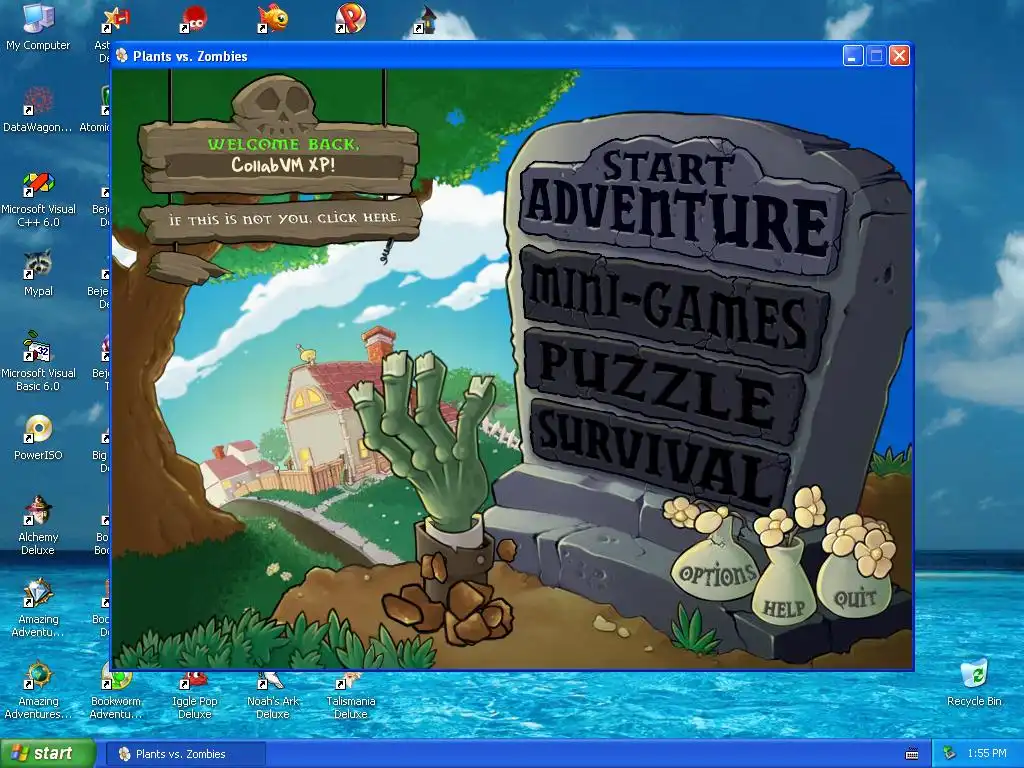Select Microsoft Visual Basic 6.0 icon
This screenshot has height=768, width=1024.
[x=38, y=362]
